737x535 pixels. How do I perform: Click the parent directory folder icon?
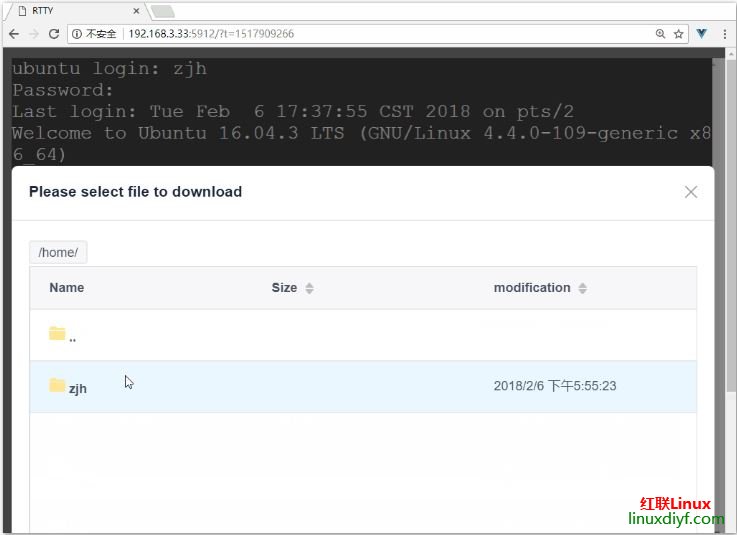[57, 334]
